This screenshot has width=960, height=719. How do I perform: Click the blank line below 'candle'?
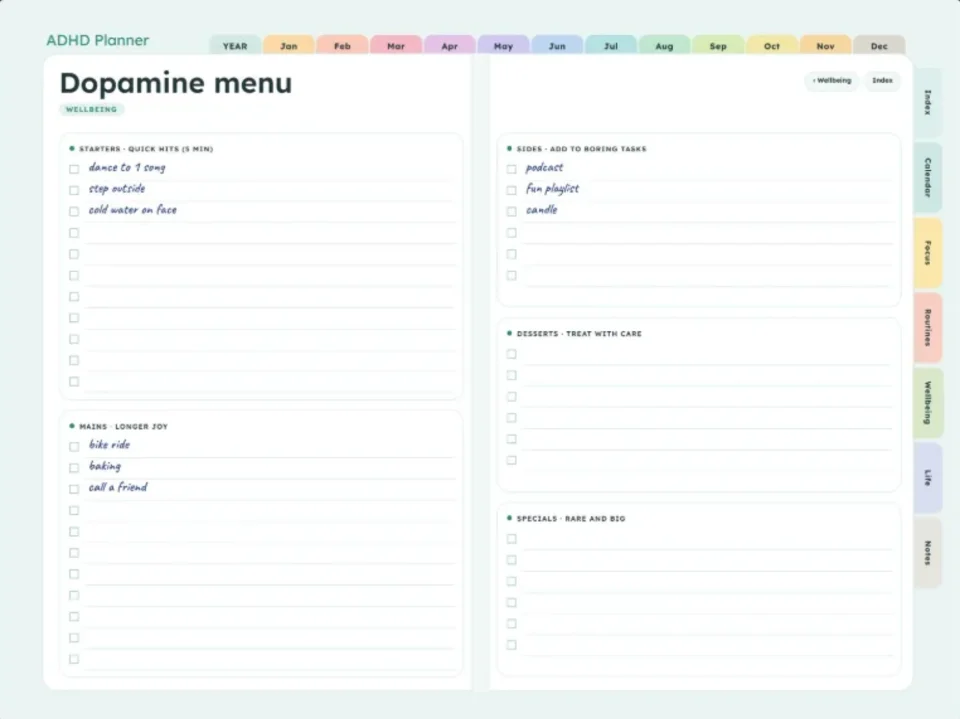[x=707, y=233]
